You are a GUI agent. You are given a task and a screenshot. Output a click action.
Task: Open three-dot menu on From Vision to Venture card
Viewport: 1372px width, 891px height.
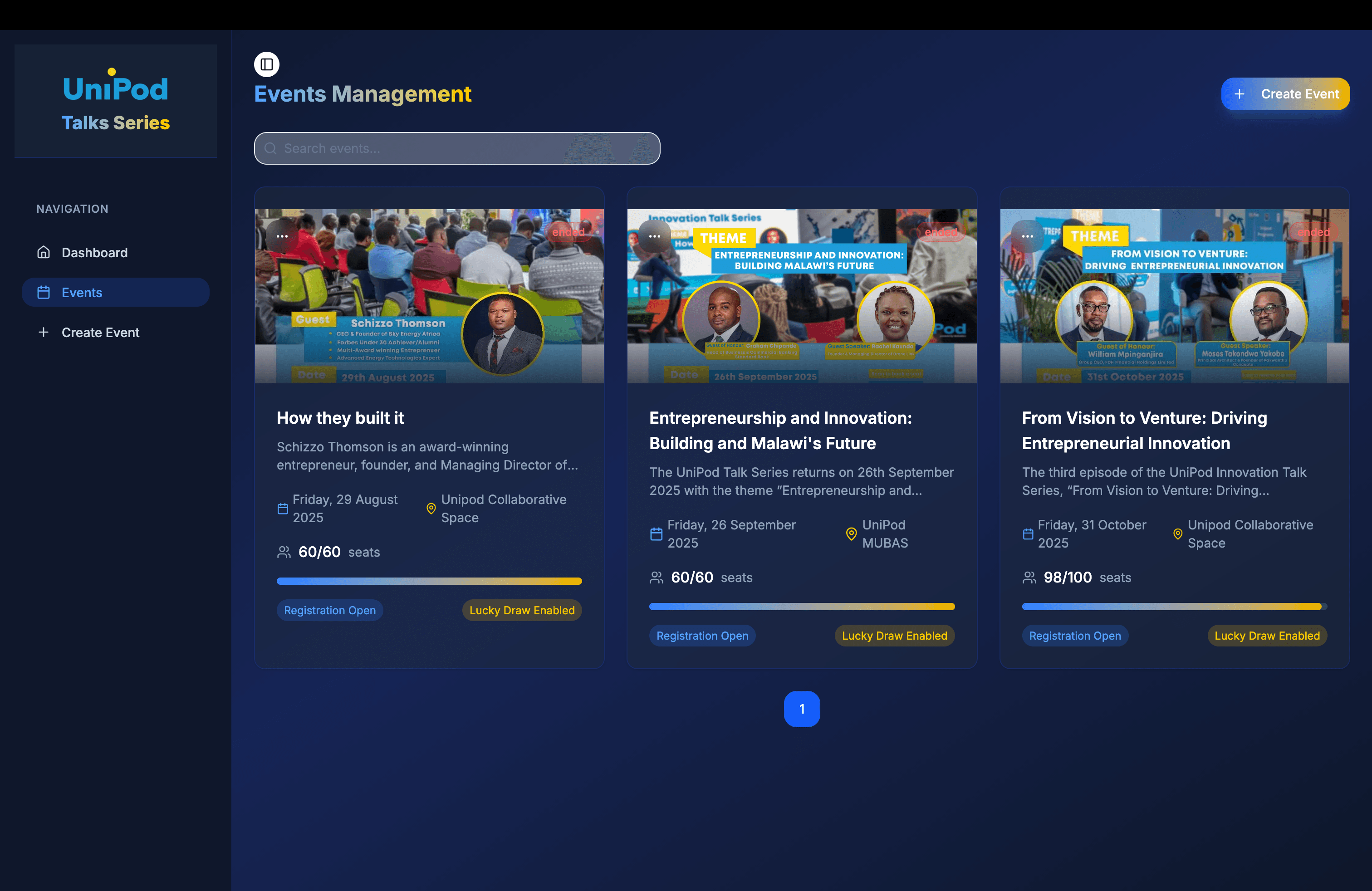1027,236
